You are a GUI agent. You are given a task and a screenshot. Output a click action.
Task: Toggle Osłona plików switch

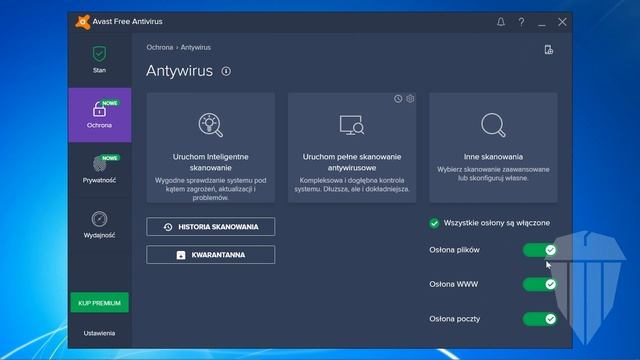tap(540, 250)
